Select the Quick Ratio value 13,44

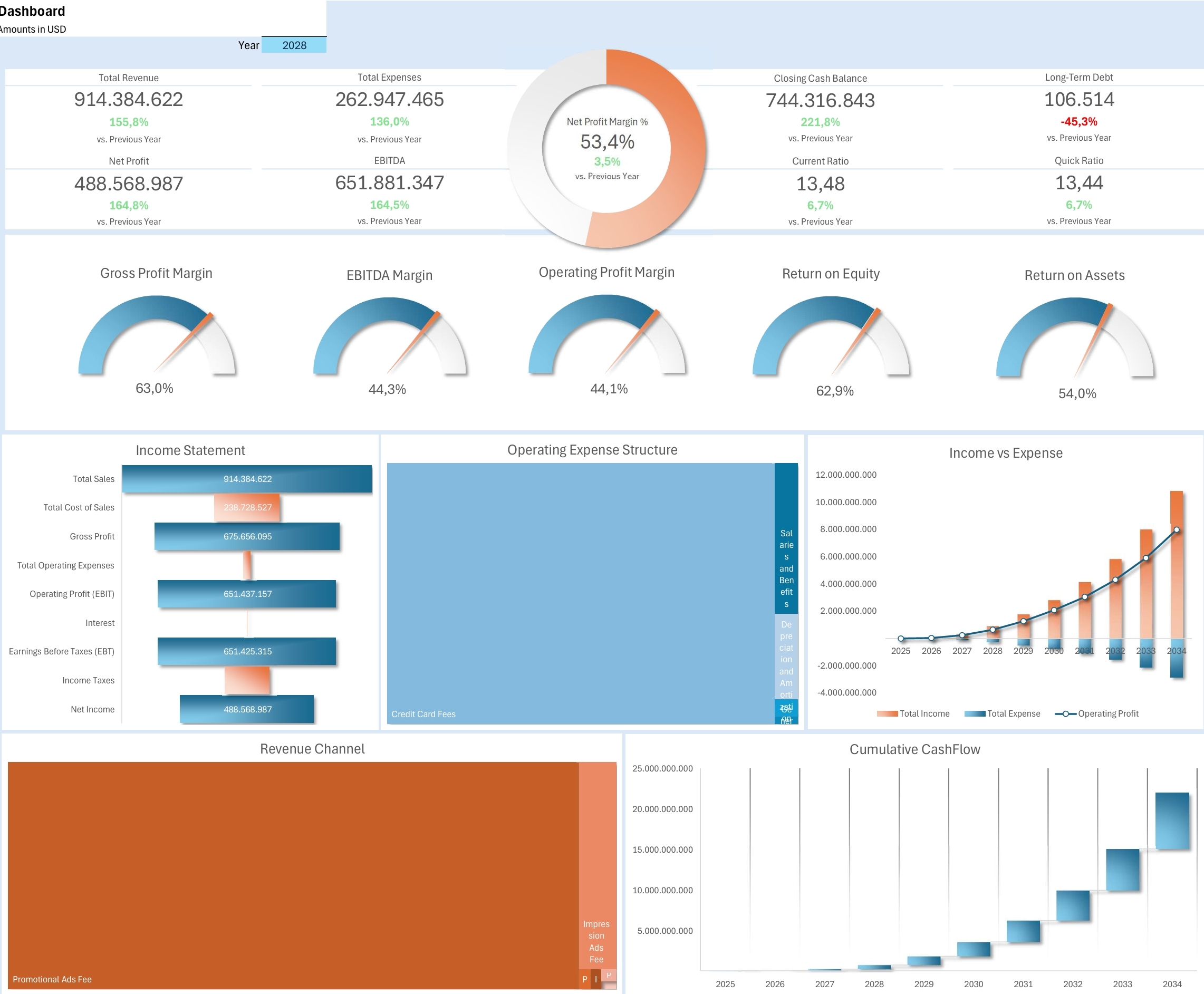click(x=1079, y=182)
